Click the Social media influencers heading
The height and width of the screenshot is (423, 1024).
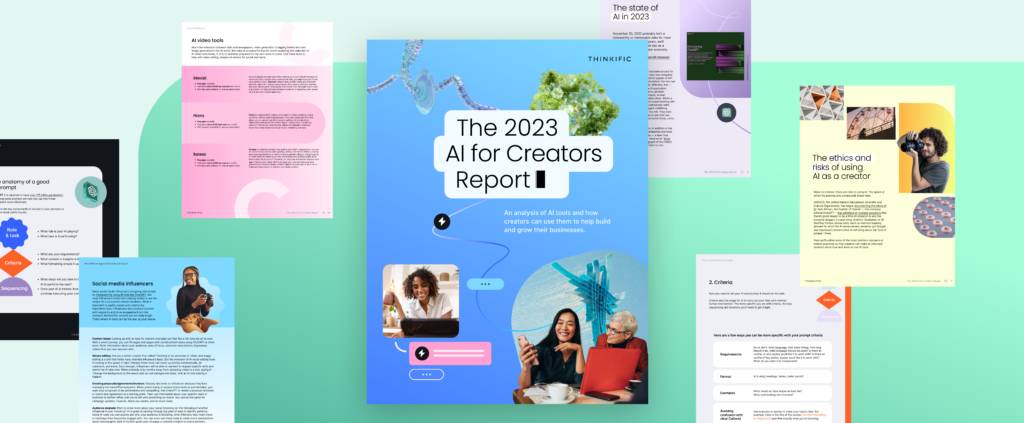125,284
